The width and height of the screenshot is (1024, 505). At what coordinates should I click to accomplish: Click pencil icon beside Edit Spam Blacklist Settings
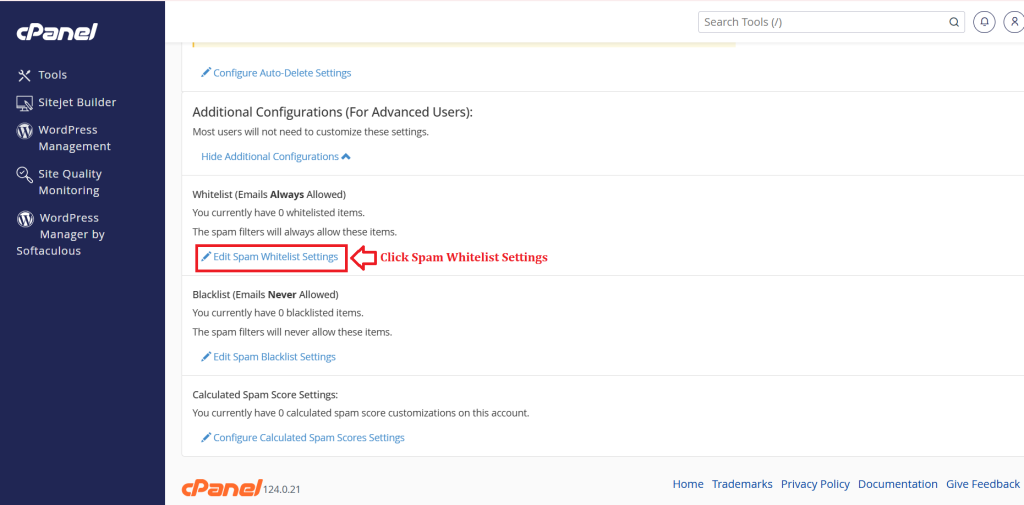(206, 357)
